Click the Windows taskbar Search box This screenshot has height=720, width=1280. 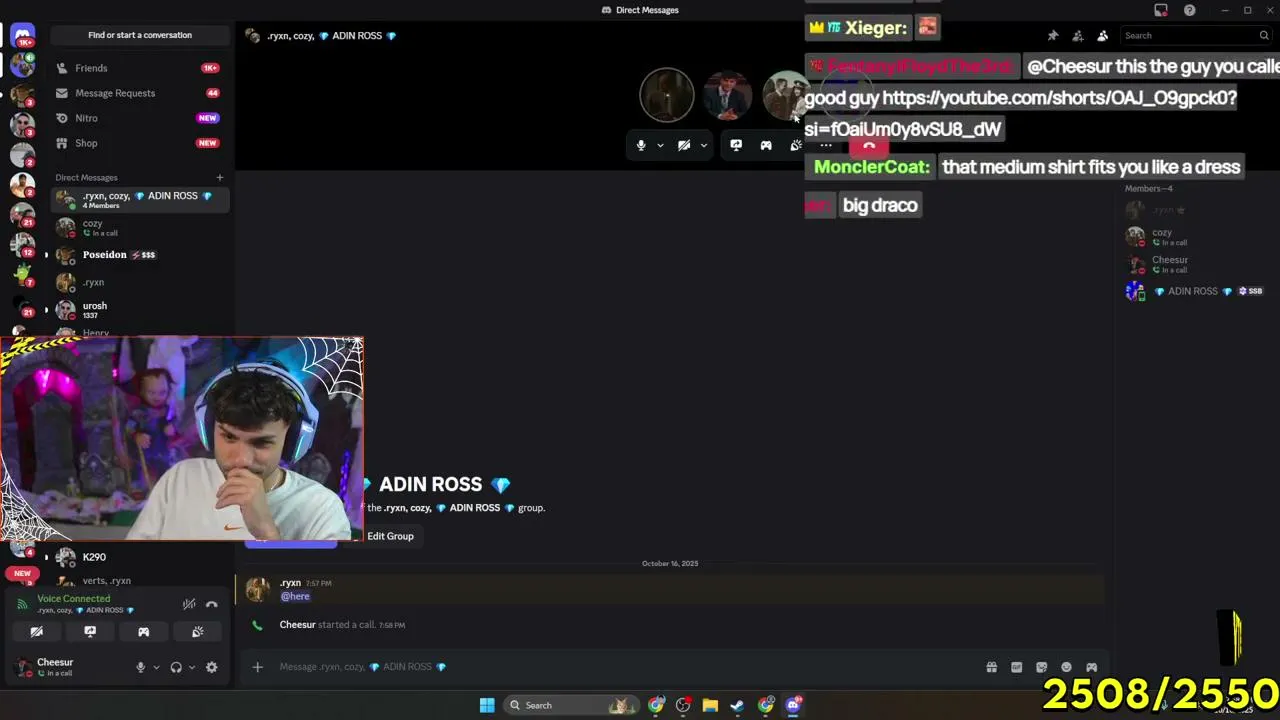[x=571, y=705]
